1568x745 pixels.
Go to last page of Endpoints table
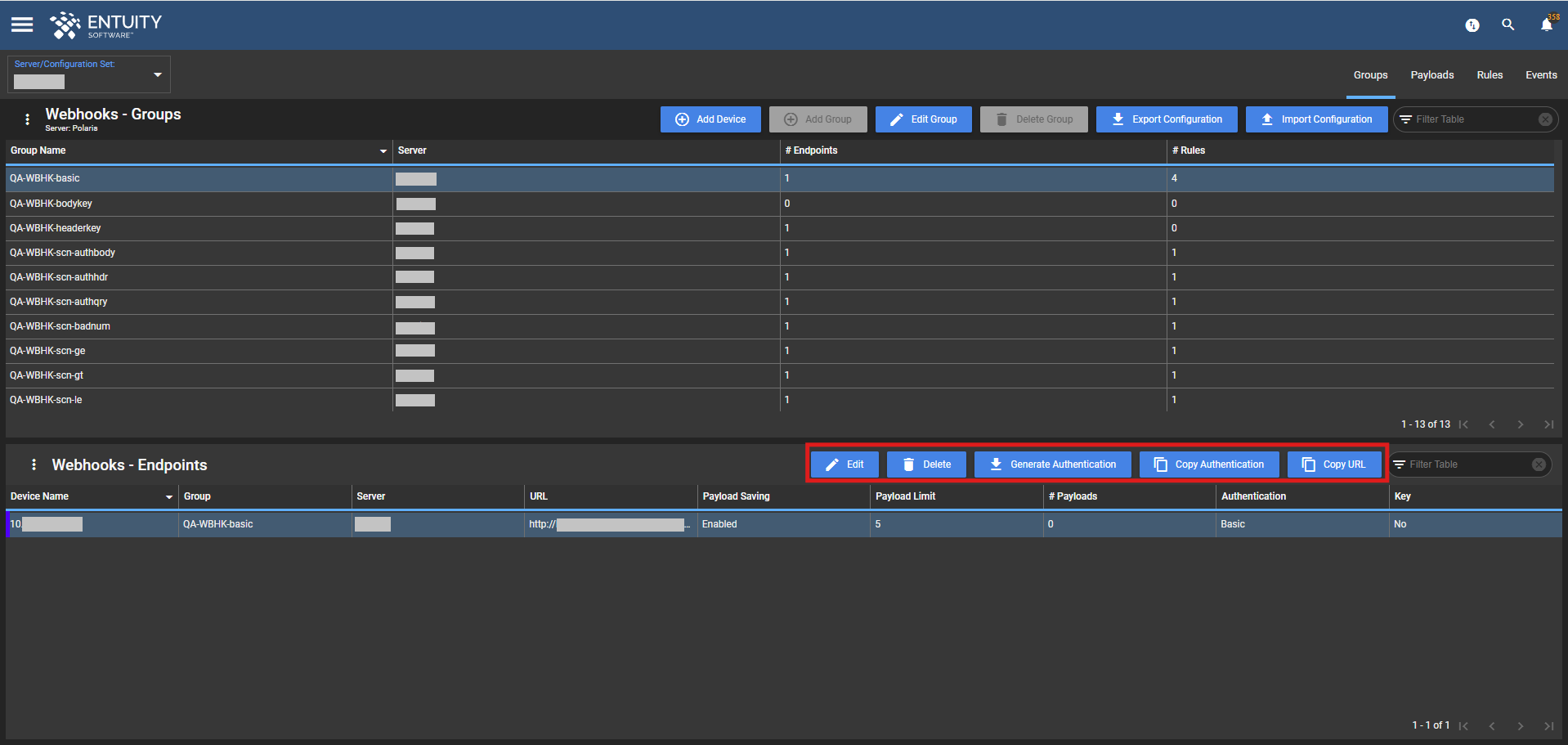[1548, 725]
